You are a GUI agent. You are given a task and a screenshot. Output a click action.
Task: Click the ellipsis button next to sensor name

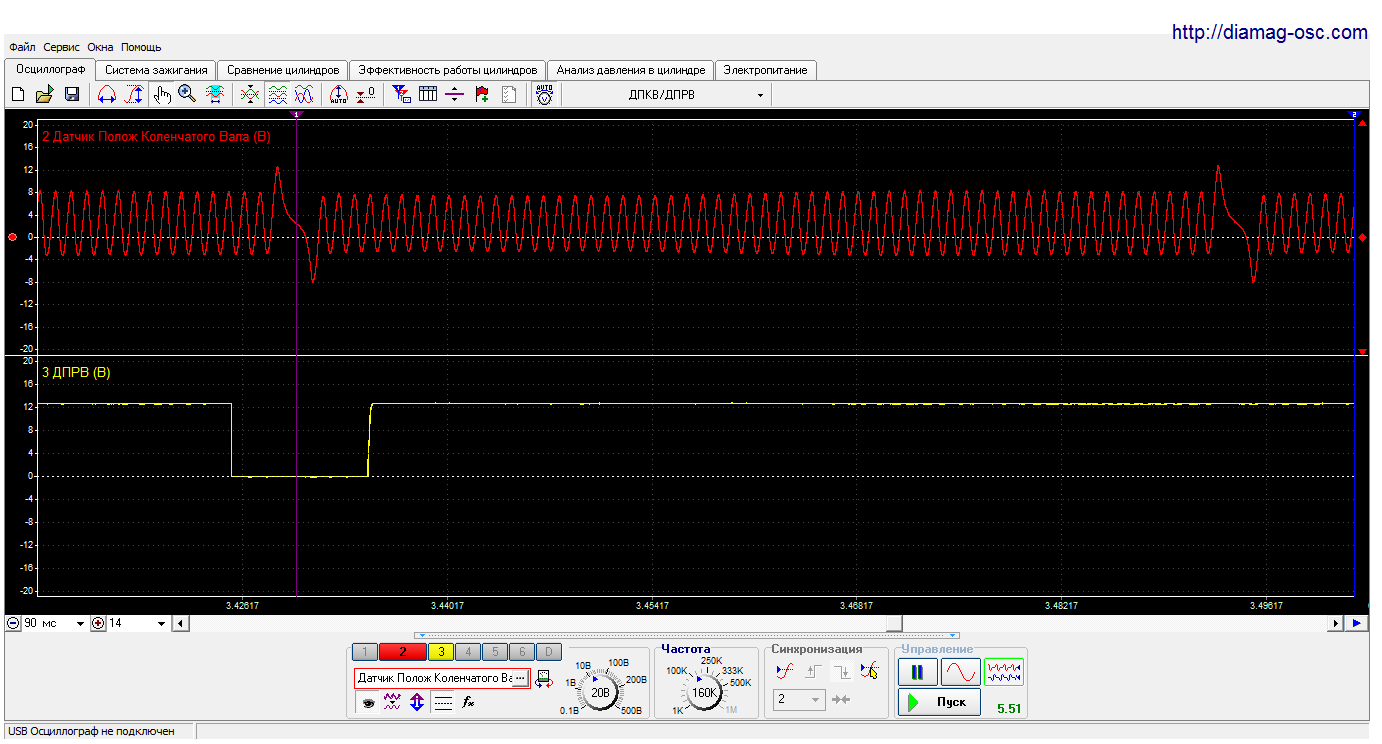coord(520,678)
